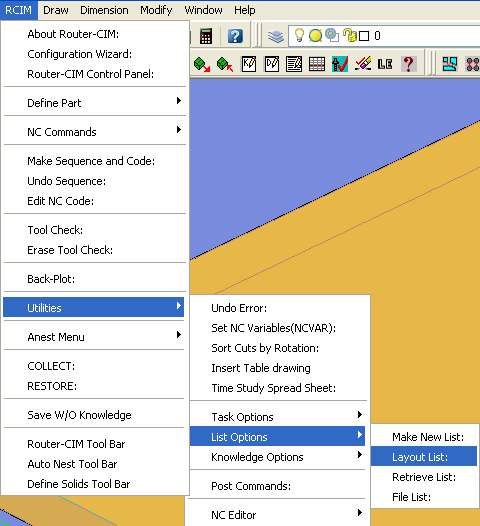480x526 pixels.
Task: Expand Knowledge Options submenu
Action: [x=278, y=457]
